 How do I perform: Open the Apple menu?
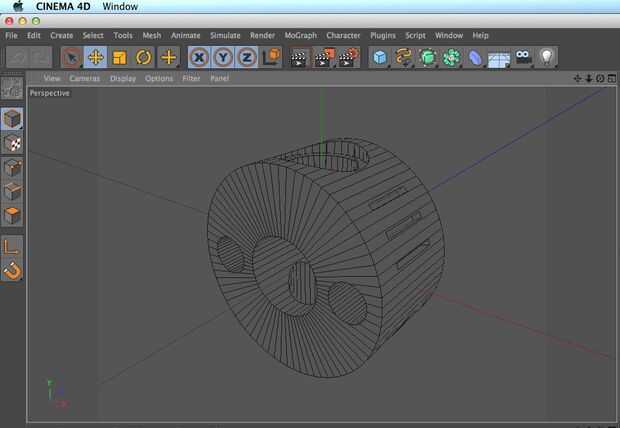click(18, 6)
